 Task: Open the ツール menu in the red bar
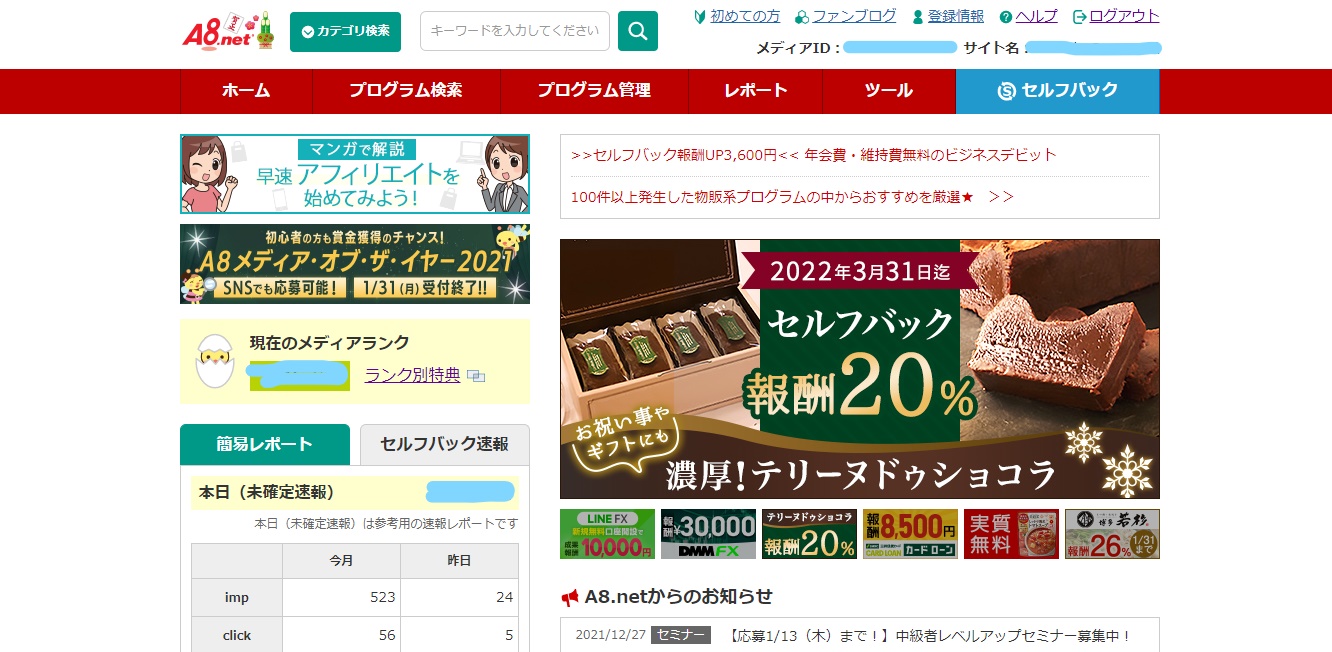(x=888, y=91)
